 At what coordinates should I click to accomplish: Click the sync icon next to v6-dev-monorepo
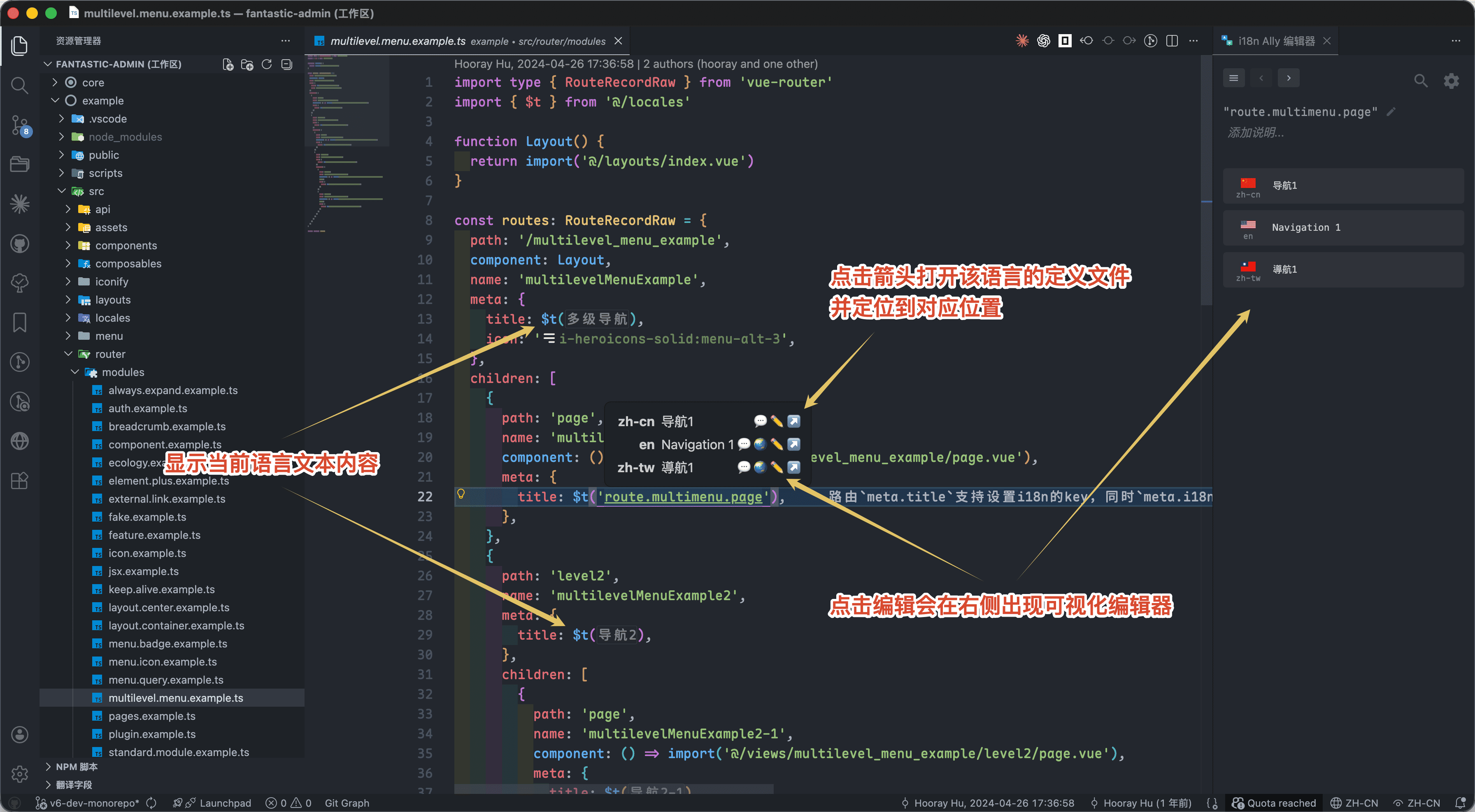tap(151, 803)
